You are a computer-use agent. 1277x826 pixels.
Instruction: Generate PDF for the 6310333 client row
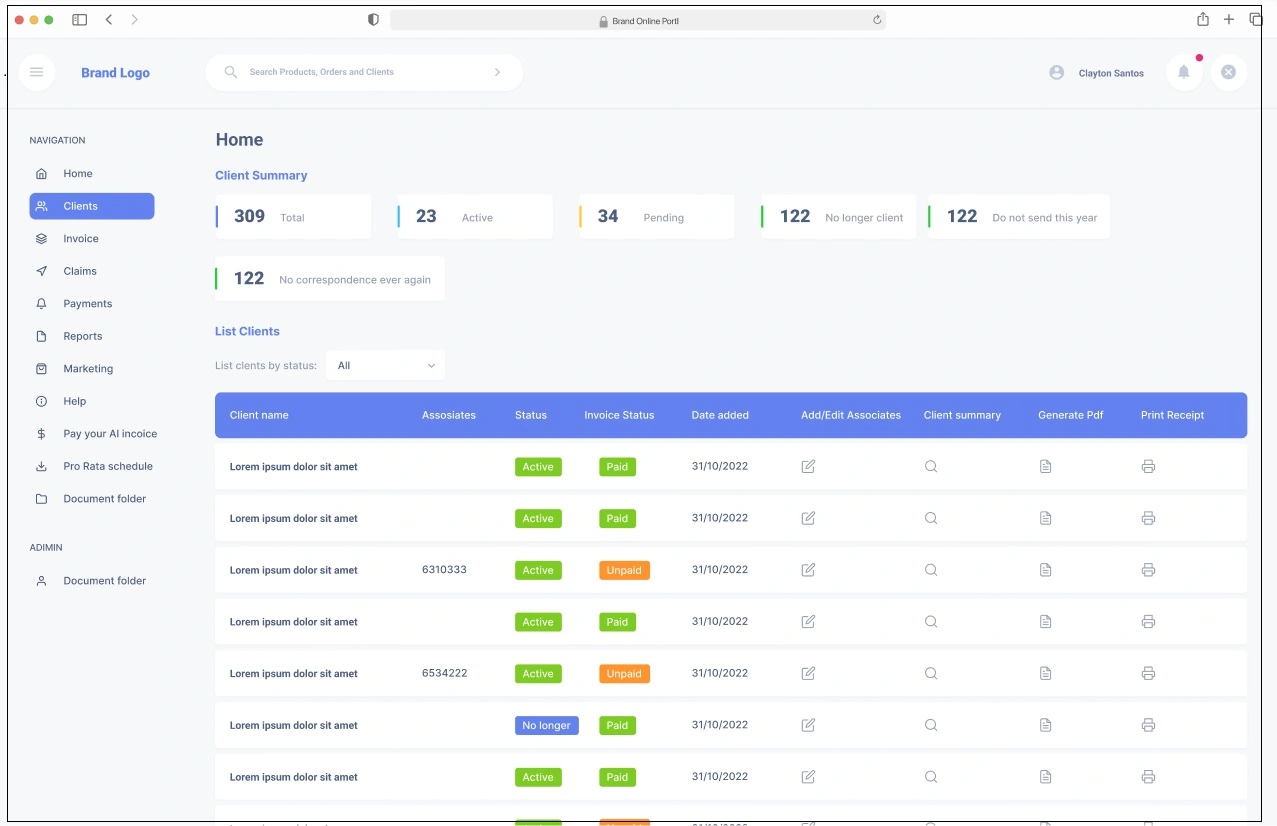click(x=1045, y=570)
